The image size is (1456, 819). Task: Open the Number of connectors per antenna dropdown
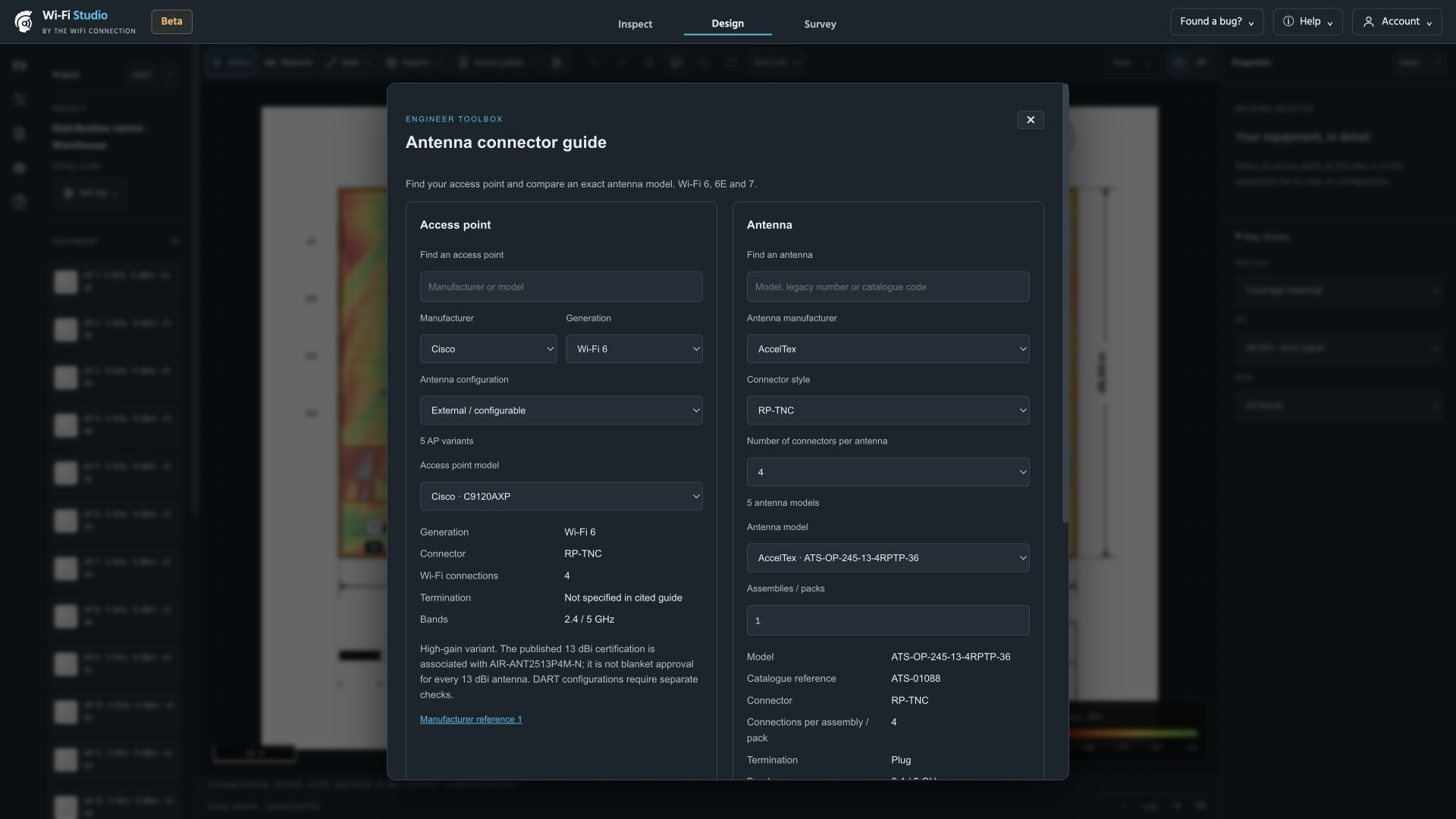(x=888, y=472)
